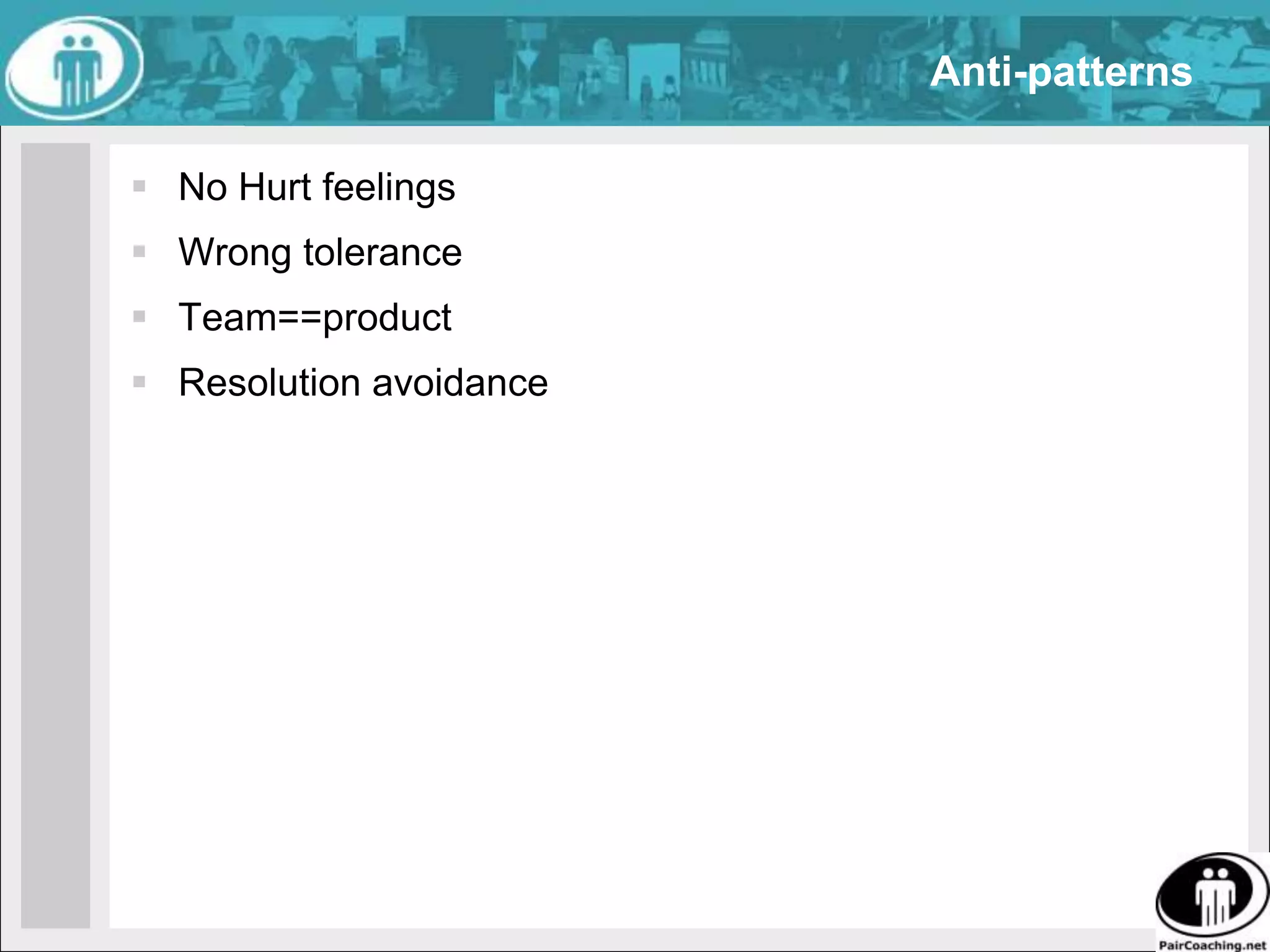Click the double equals in Team==product
The width and height of the screenshot is (1270, 952).
[x=299, y=319]
